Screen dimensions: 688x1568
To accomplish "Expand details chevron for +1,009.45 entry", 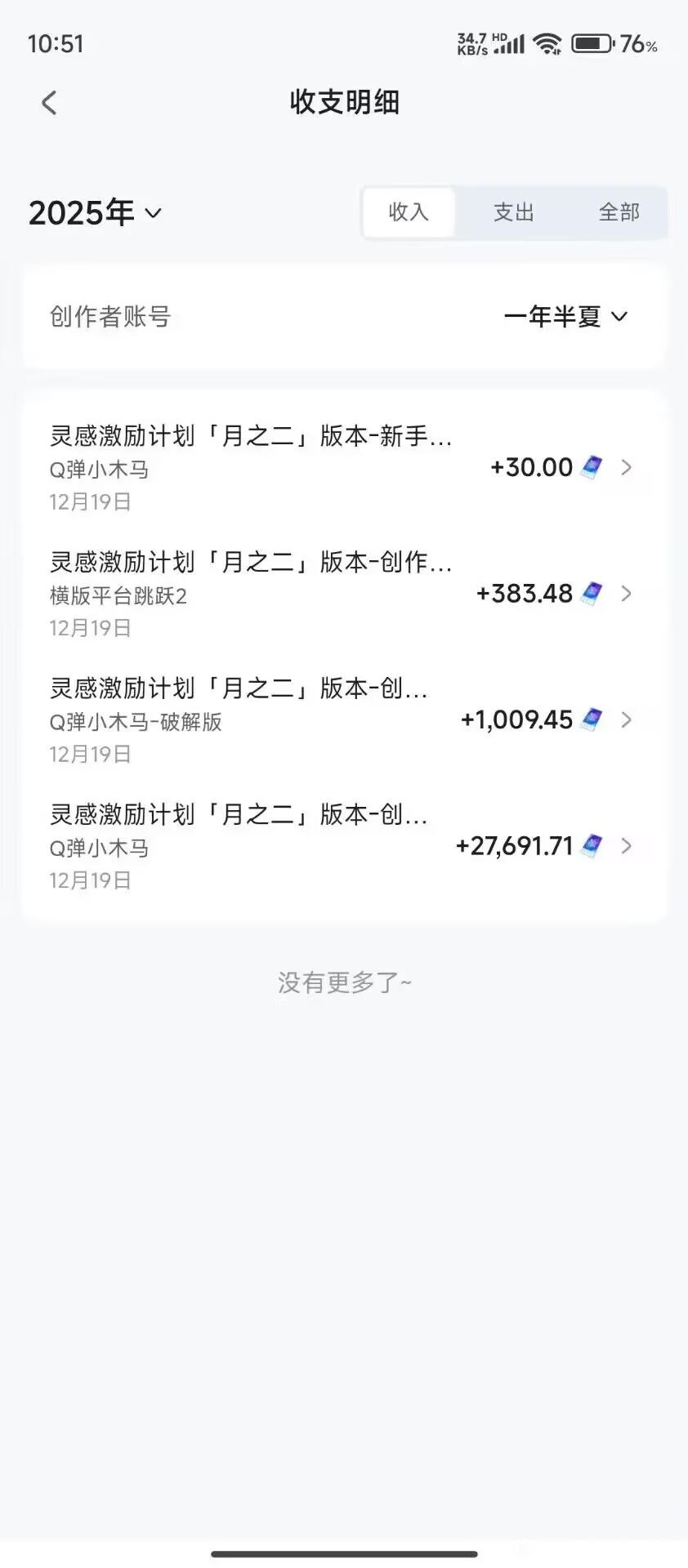I will [627, 719].
